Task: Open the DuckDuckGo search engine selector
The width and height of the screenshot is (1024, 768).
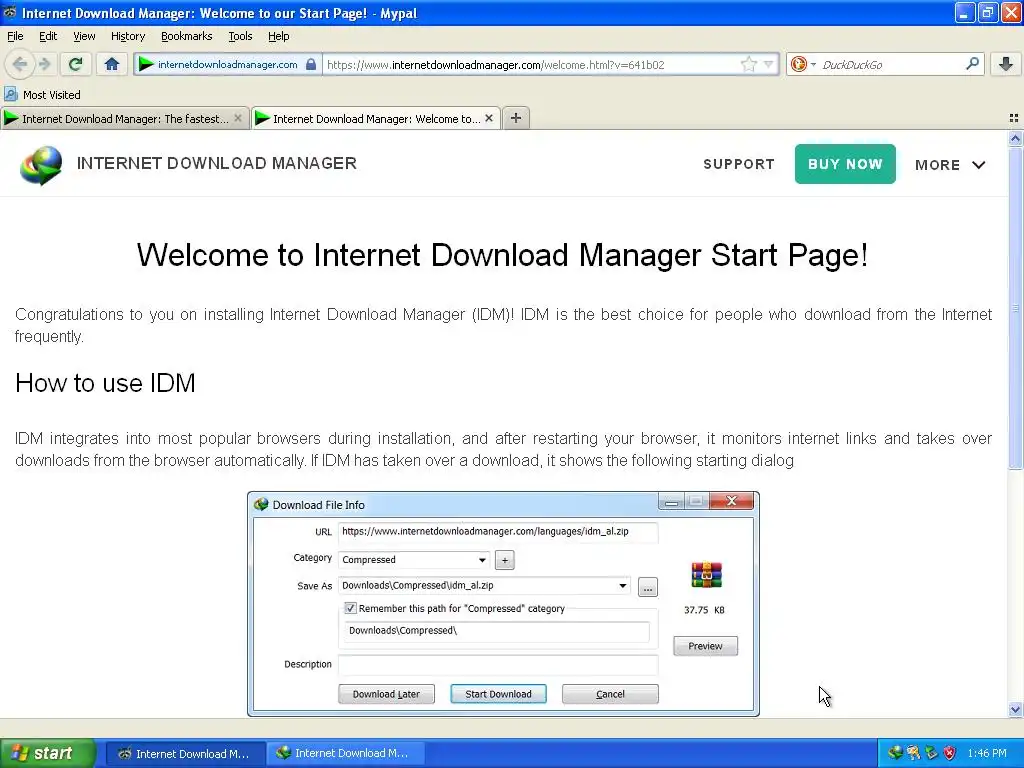Action: tap(802, 64)
